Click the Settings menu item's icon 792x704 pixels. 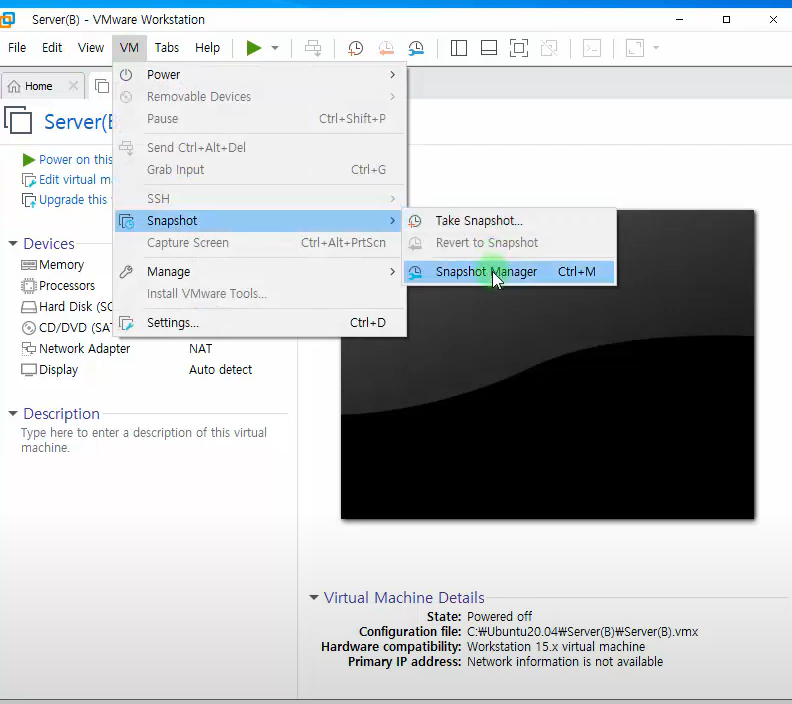tap(126, 323)
